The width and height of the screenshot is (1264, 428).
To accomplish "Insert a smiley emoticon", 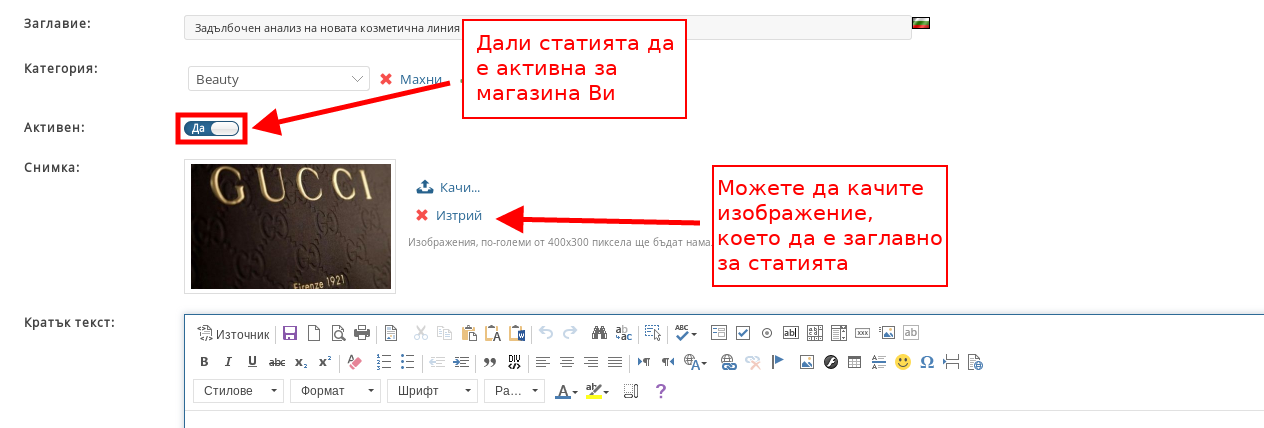I will [903, 362].
